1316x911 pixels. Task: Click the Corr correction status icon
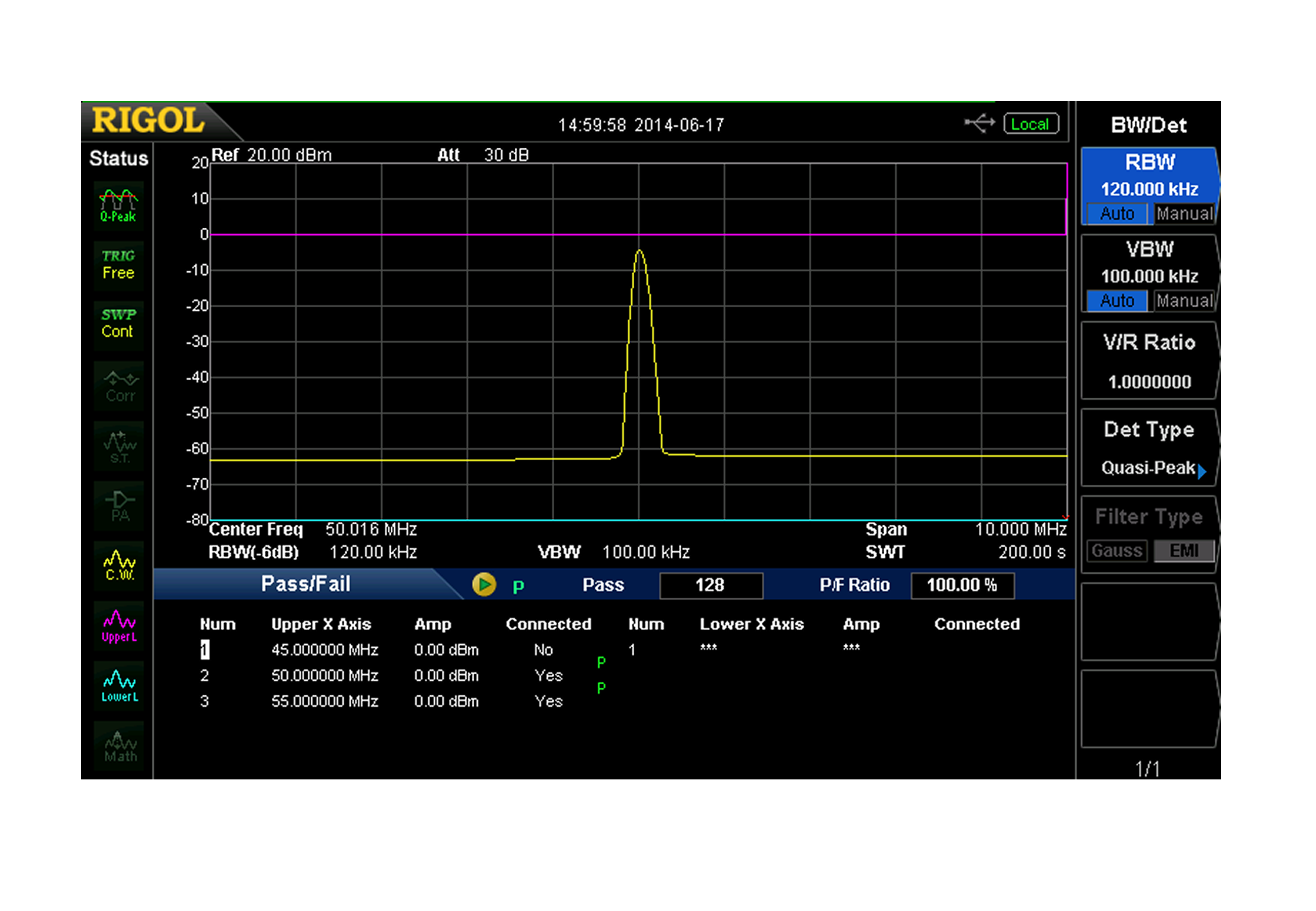(118, 387)
